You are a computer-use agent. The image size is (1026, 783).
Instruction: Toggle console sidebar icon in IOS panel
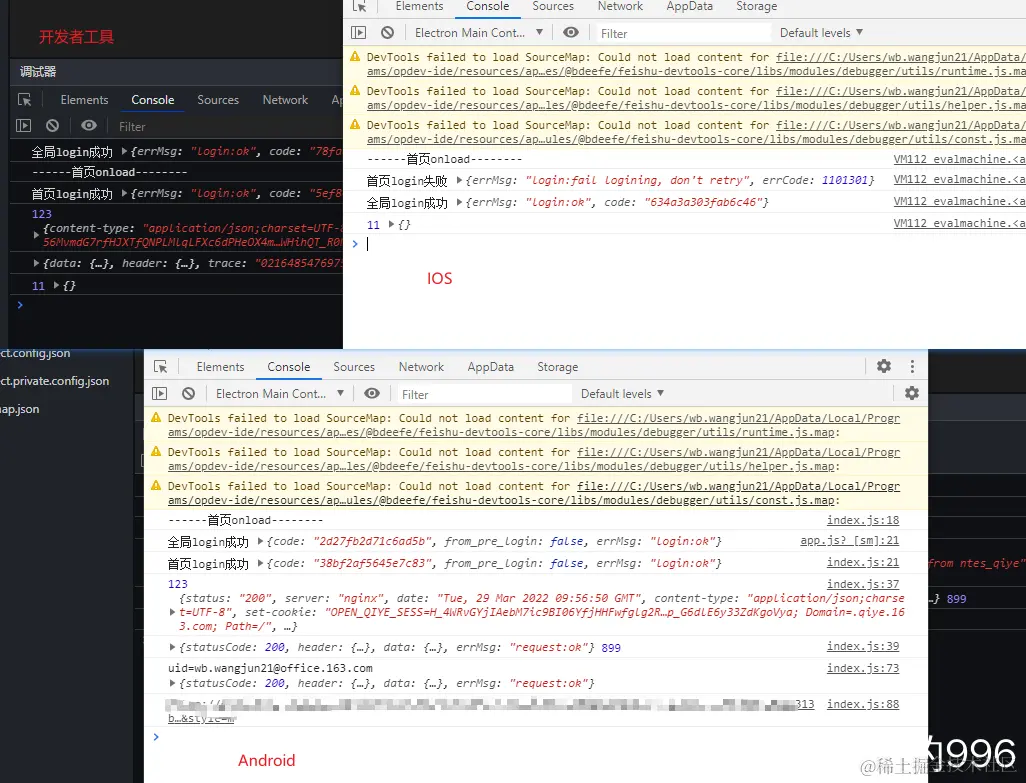[359, 33]
